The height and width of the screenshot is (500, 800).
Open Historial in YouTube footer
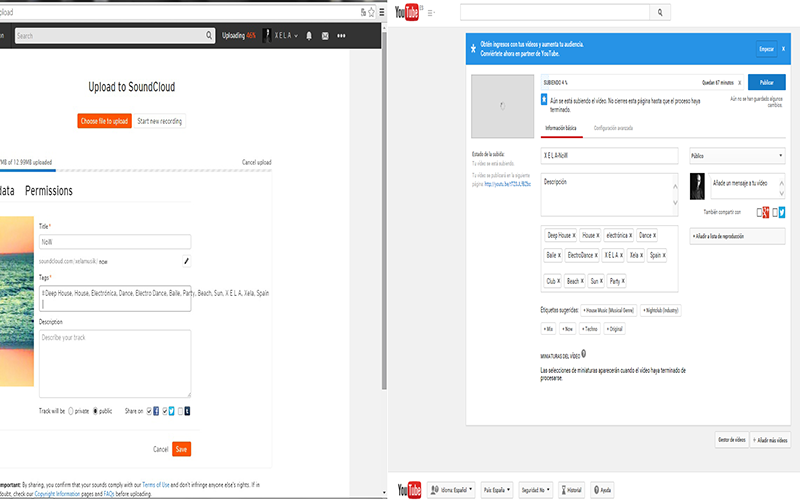pos(571,490)
